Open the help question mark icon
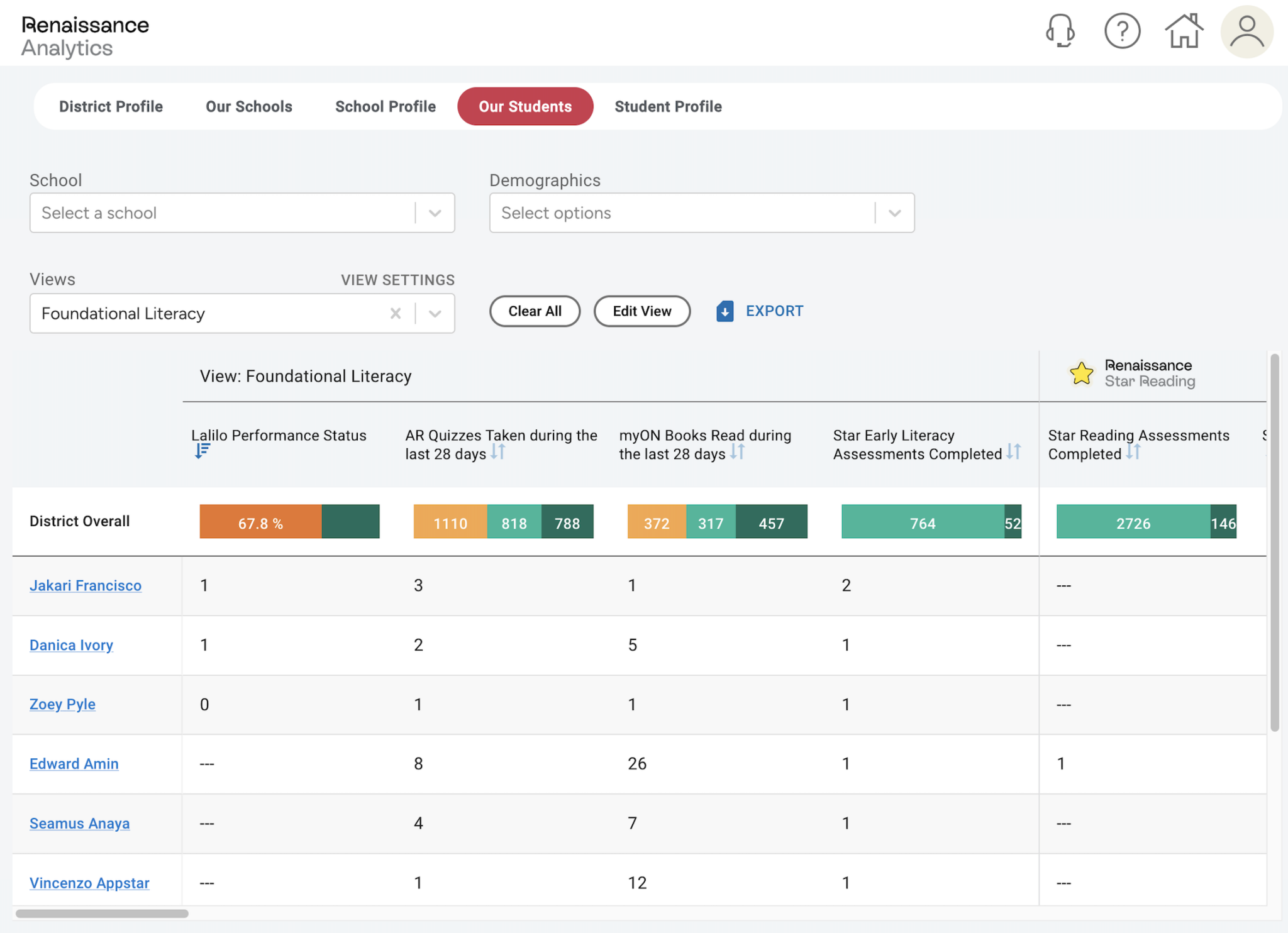 1122,30
